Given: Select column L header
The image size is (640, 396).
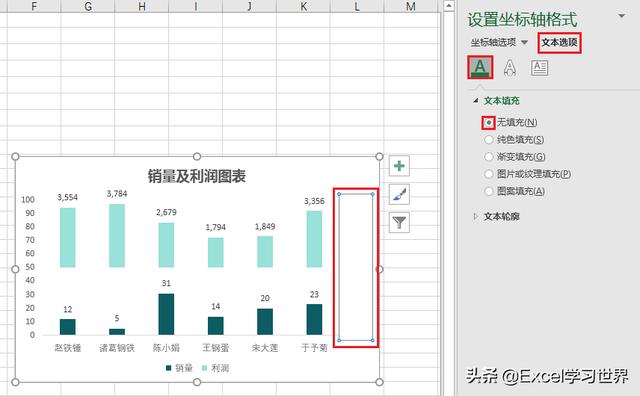Looking at the screenshot, I should 357,6.
